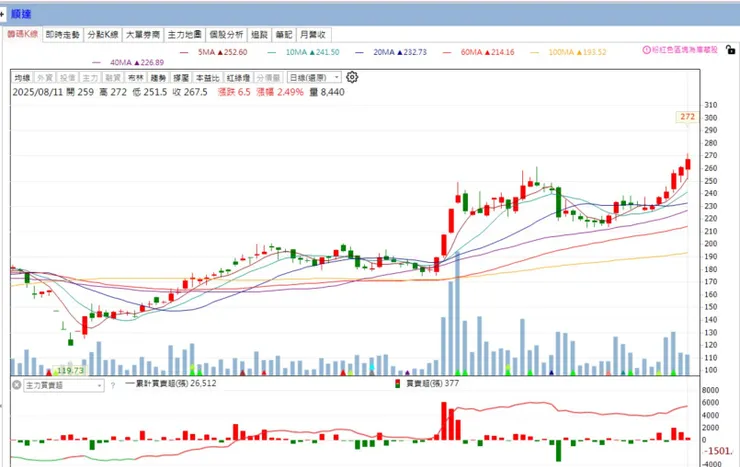Click the tallest red 主力買賣超 bar

444,421
